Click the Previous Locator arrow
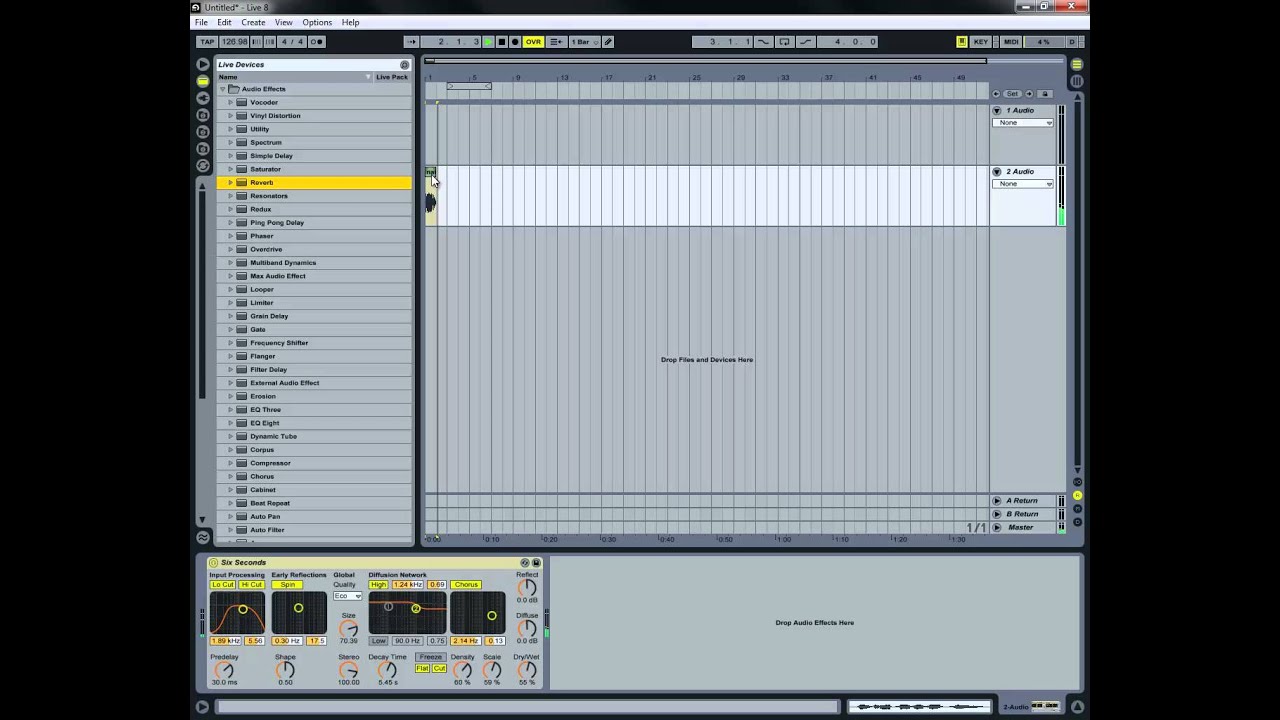1280x720 pixels. click(x=996, y=93)
